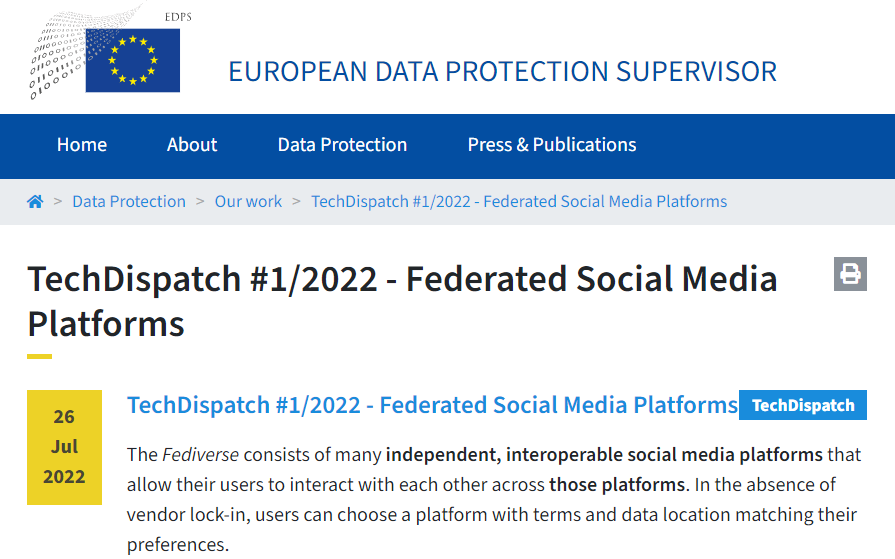Click the home icon in breadcrumb
Viewport: 895px width, 559px height.
(35, 202)
